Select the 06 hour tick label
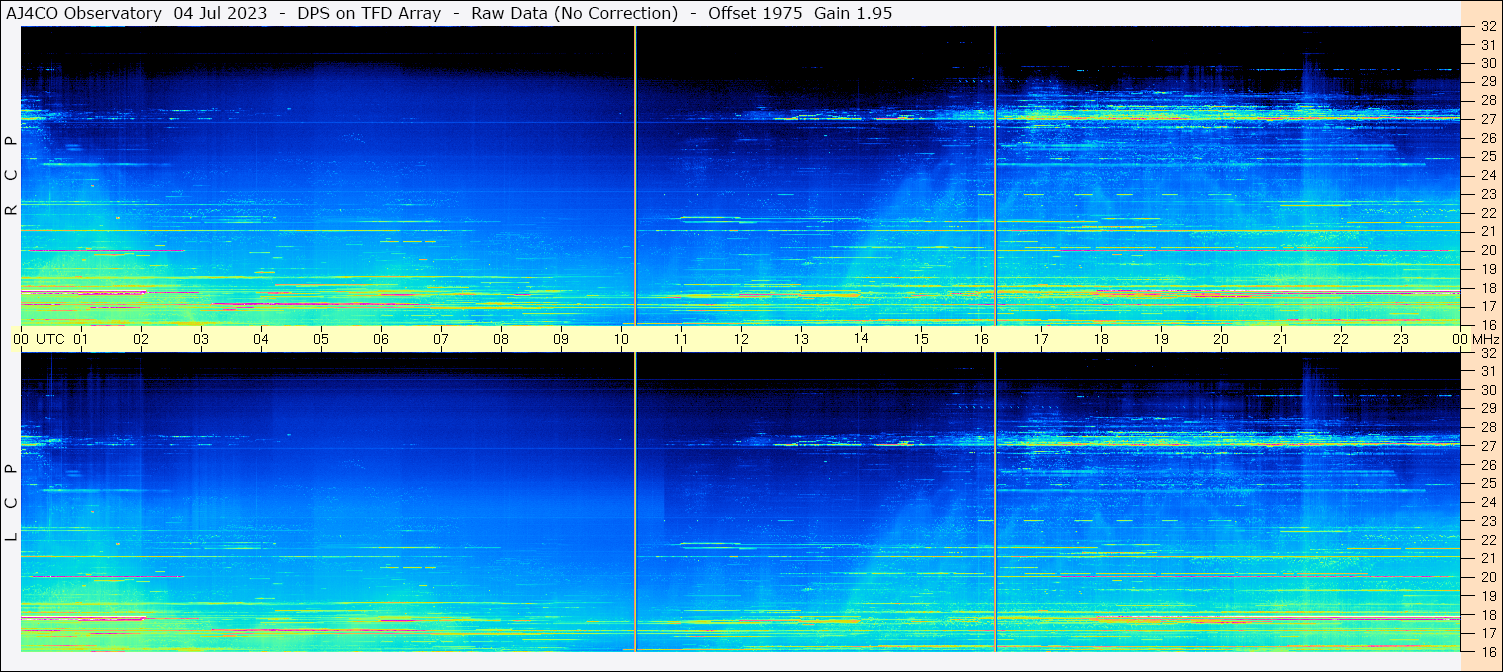 (x=381, y=339)
